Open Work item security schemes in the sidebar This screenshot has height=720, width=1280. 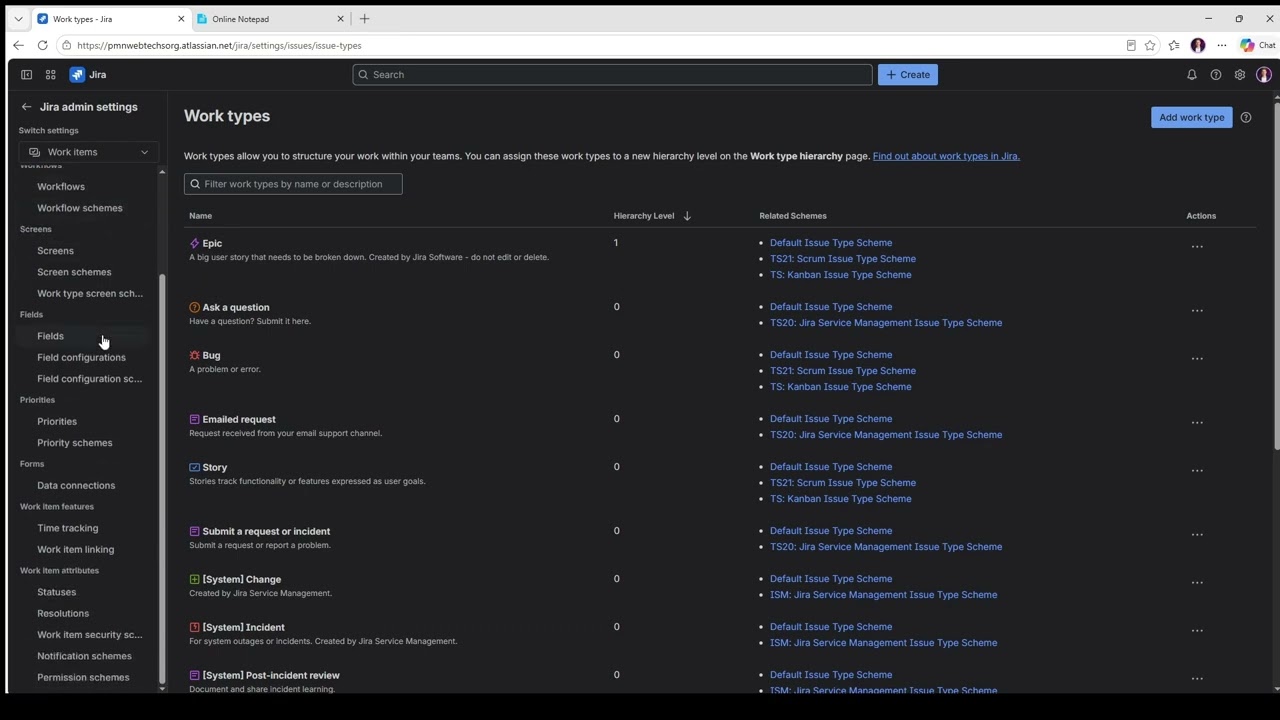90,635
